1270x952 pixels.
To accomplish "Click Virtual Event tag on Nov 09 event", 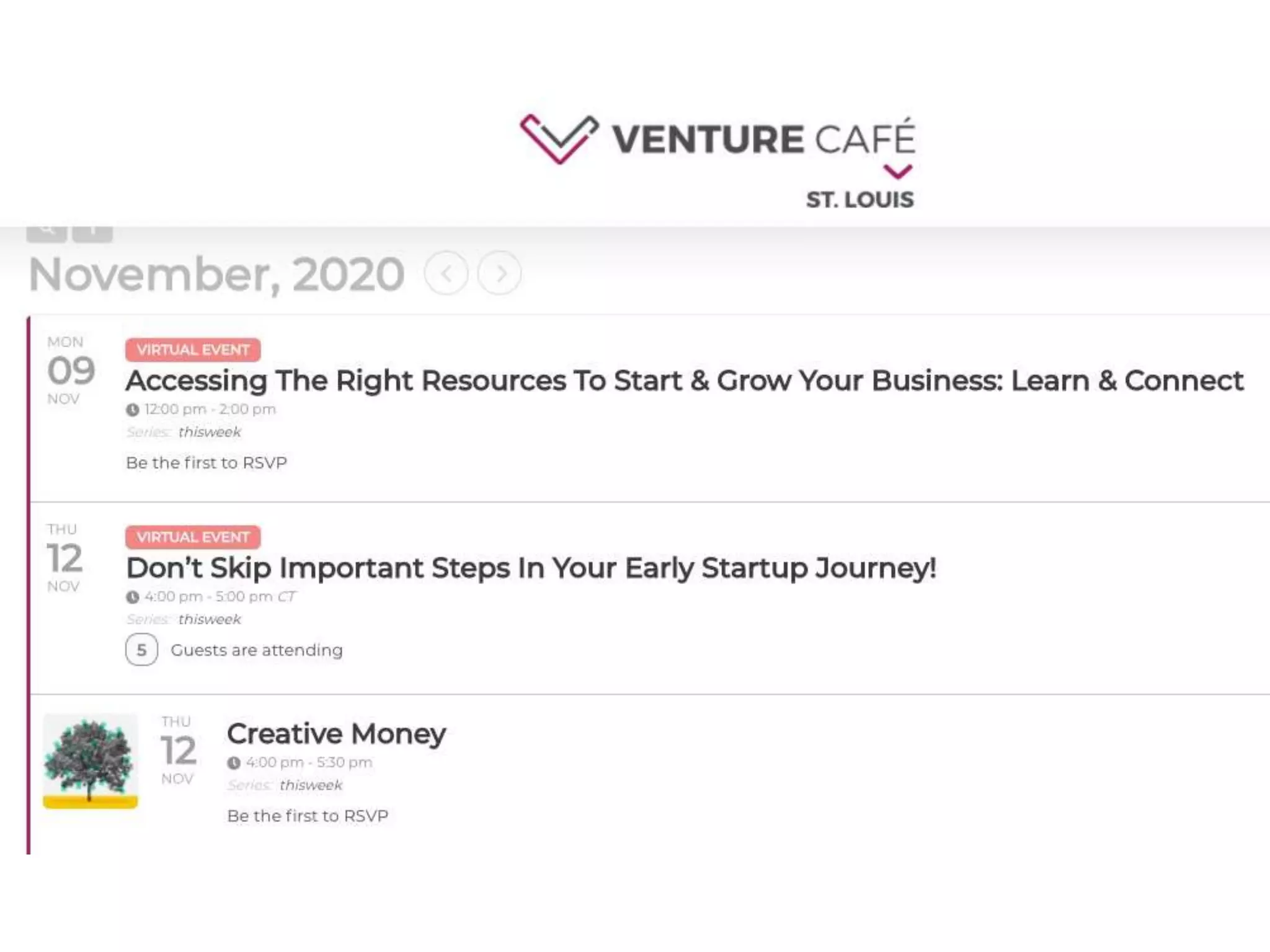I will (193, 350).
